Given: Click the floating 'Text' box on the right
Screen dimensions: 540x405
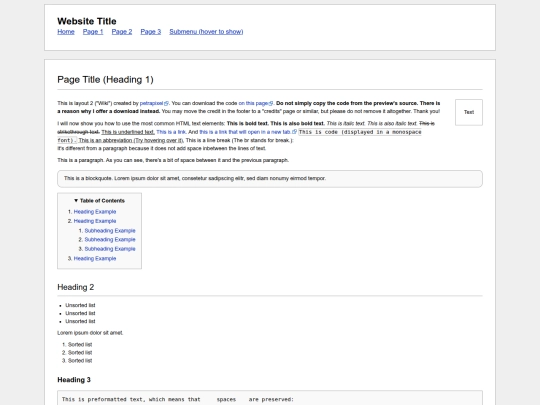Looking at the screenshot, I should [469, 112].
